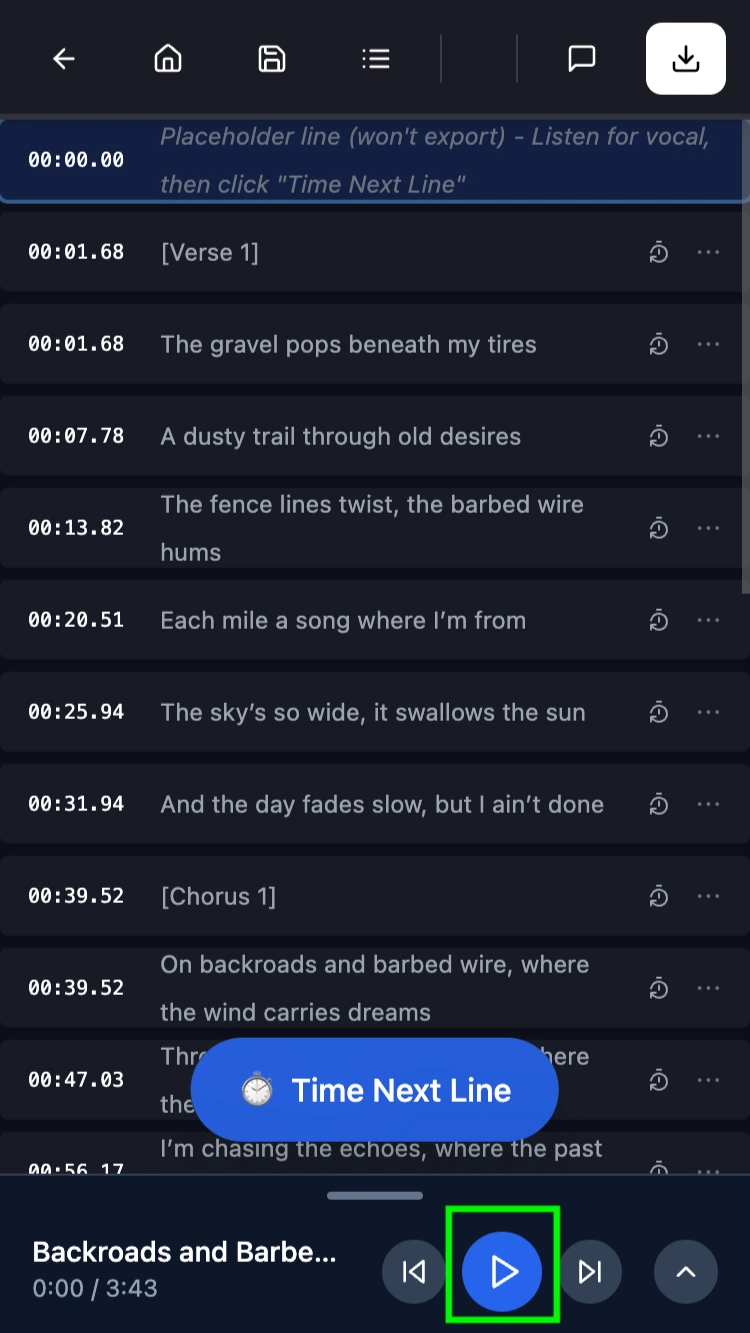750x1333 pixels.
Task: Open the Home screen icon
Action: pos(167,59)
